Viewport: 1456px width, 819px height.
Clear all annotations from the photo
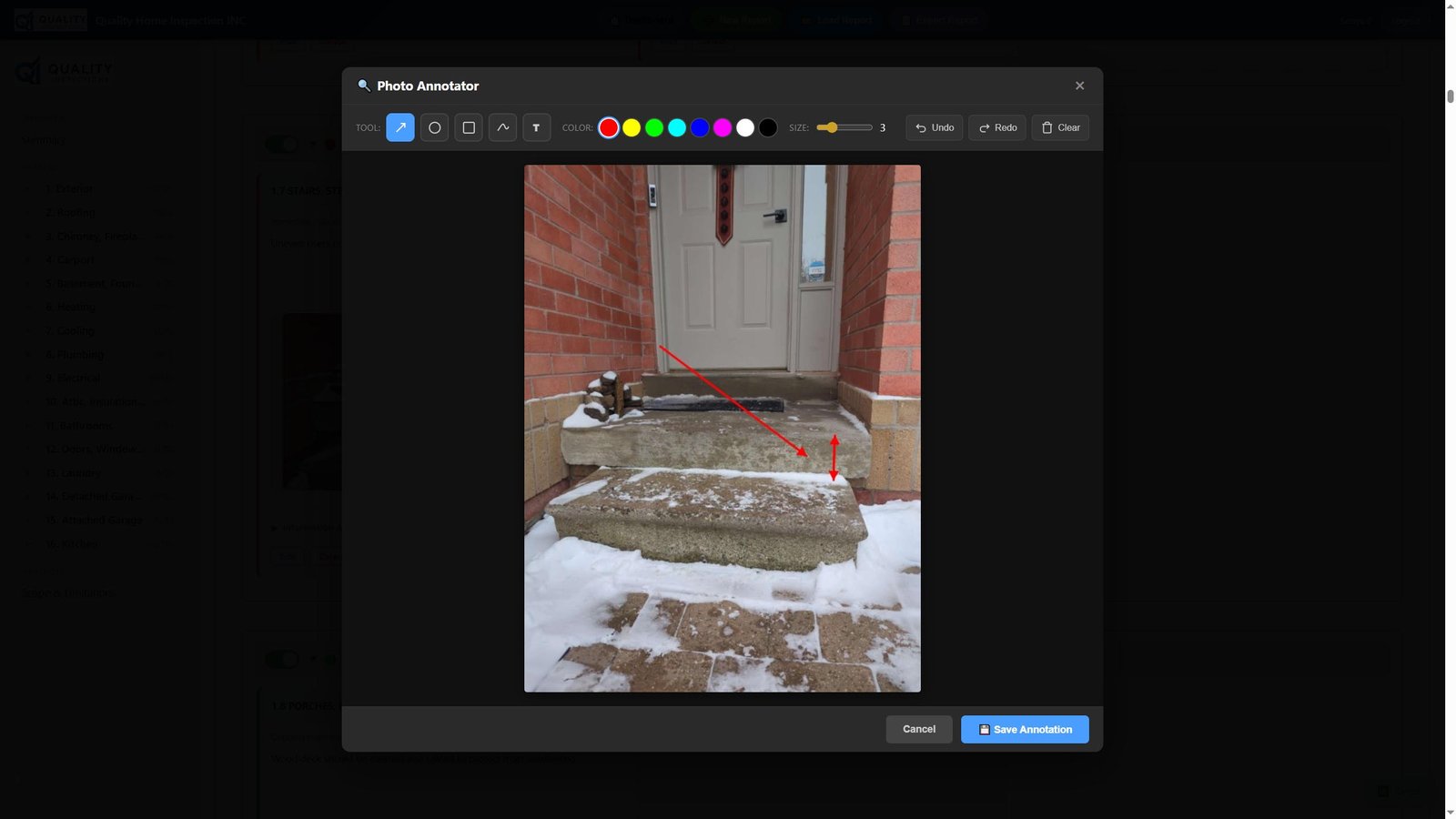(x=1059, y=127)
